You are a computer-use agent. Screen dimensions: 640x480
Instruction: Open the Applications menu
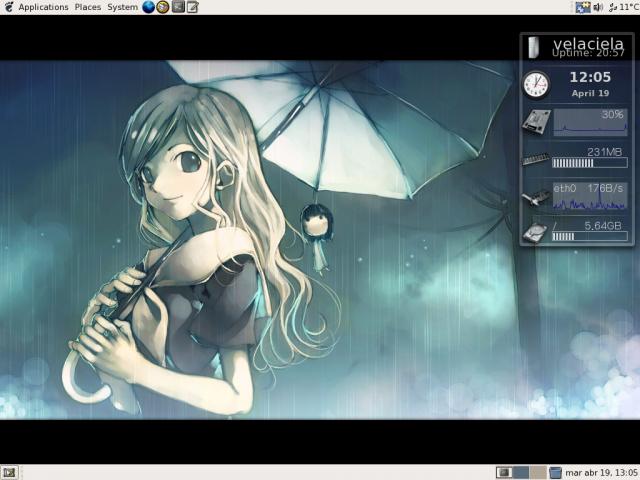pyautogui.click(x=43, y=7)
